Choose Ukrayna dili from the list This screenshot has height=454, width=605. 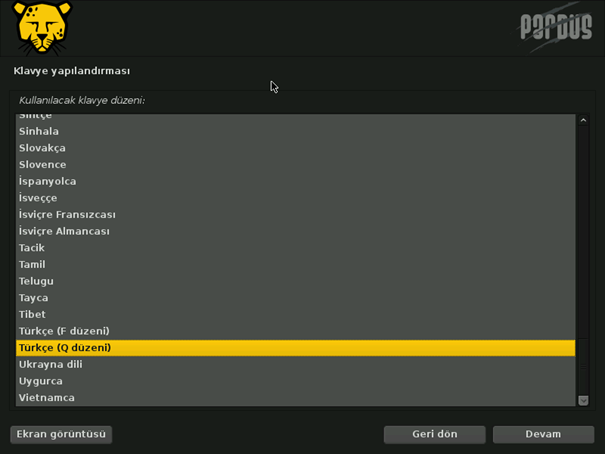tap(50, 364)
